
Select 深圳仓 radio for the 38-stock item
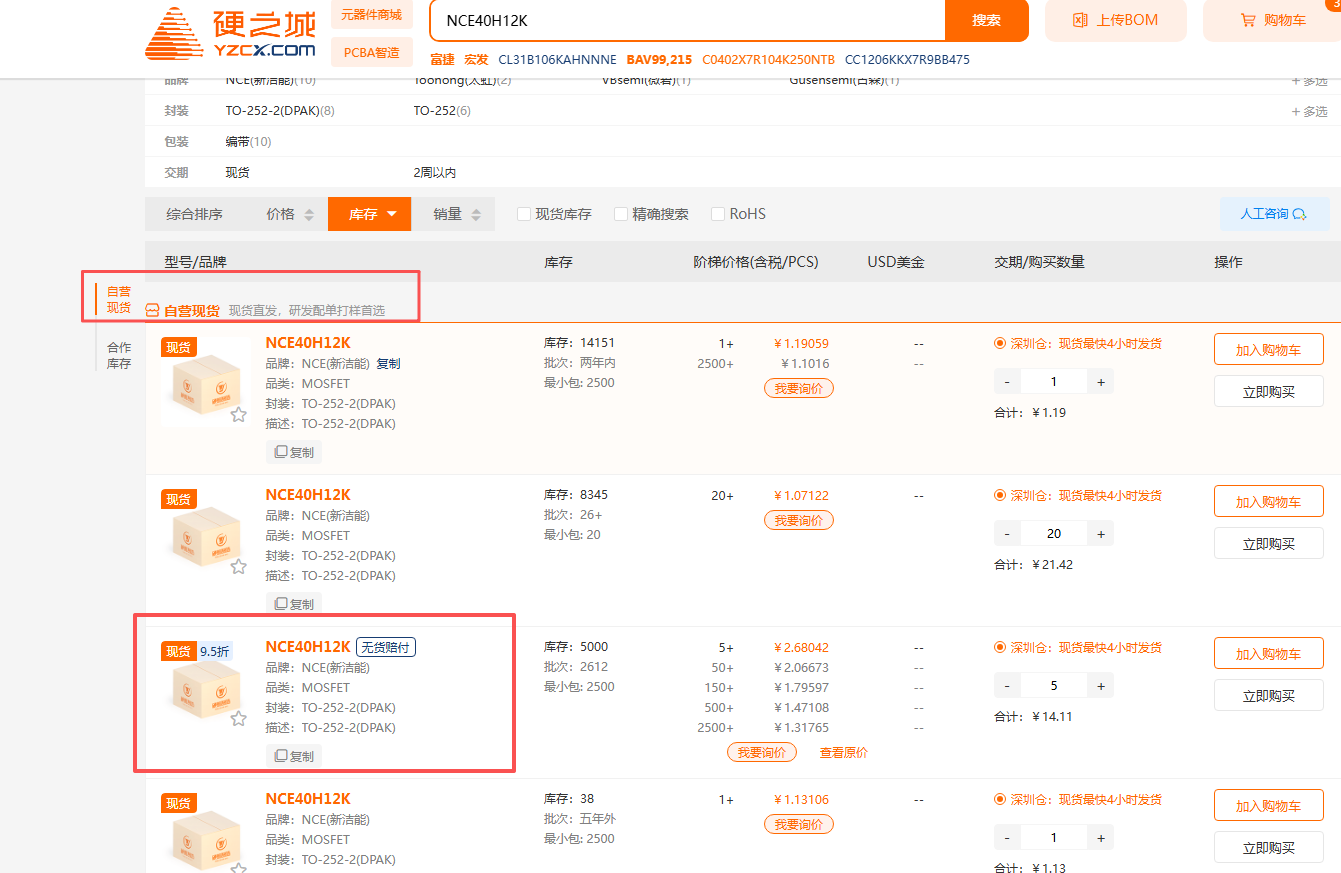click(x=1000, y=799)
